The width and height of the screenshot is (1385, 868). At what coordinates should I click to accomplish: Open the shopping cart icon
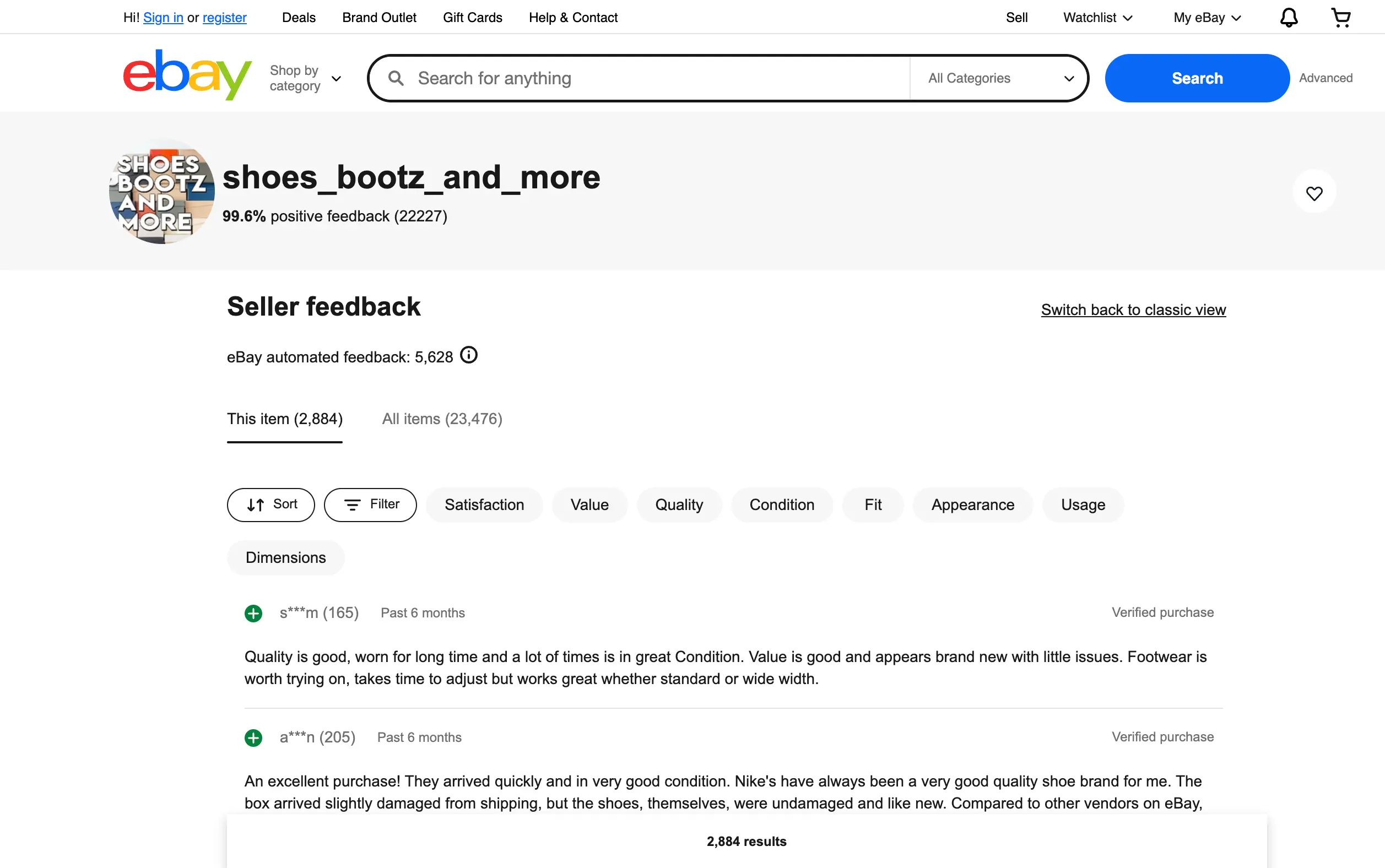pyautogui.click(x=1340, y=18)
